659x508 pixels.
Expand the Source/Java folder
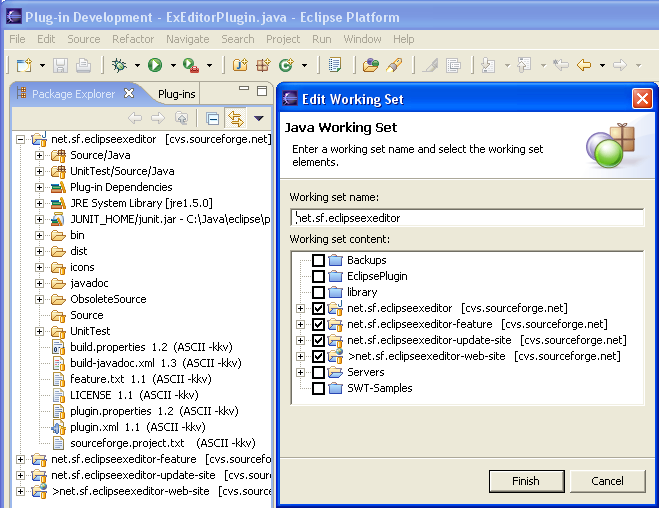[x=40, y=155]
